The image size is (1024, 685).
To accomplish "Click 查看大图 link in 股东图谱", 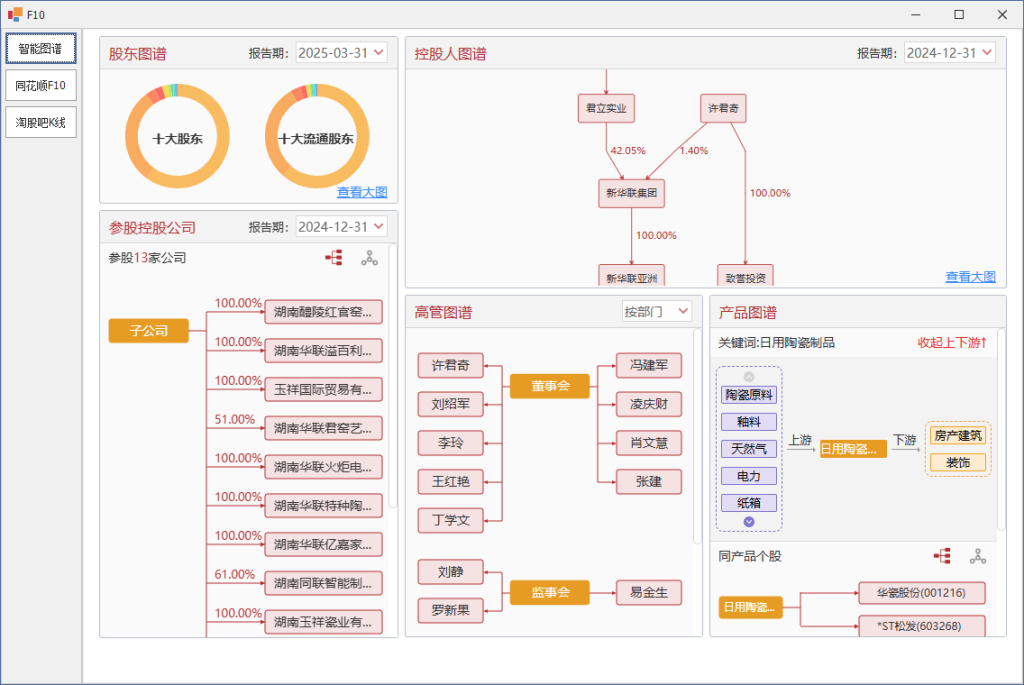I will tap(362, 192).
